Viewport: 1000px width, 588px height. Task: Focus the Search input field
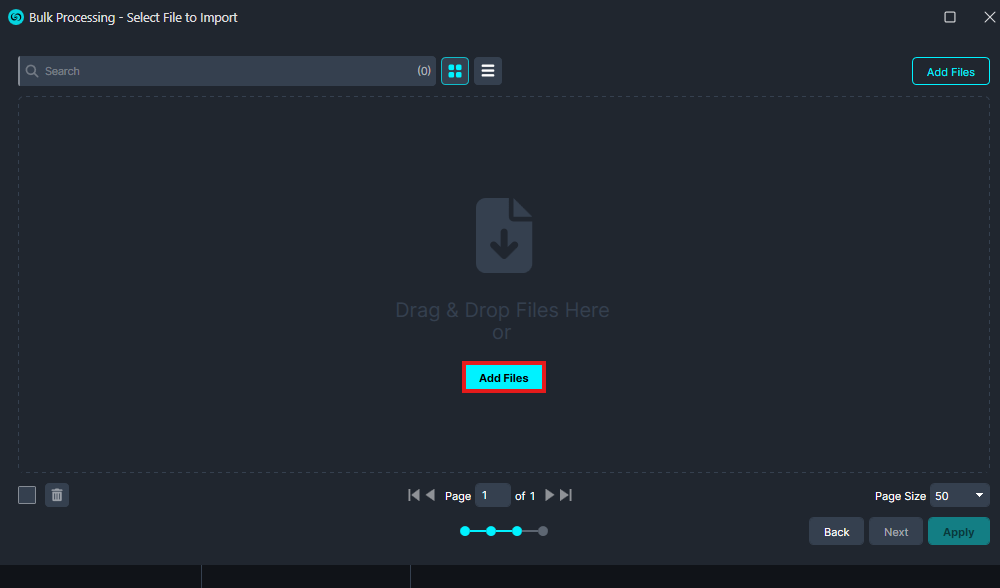pos(225,71)
